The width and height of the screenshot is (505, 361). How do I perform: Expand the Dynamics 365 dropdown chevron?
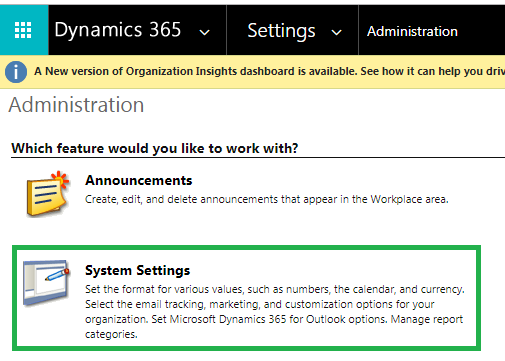(x=204, y=32)
